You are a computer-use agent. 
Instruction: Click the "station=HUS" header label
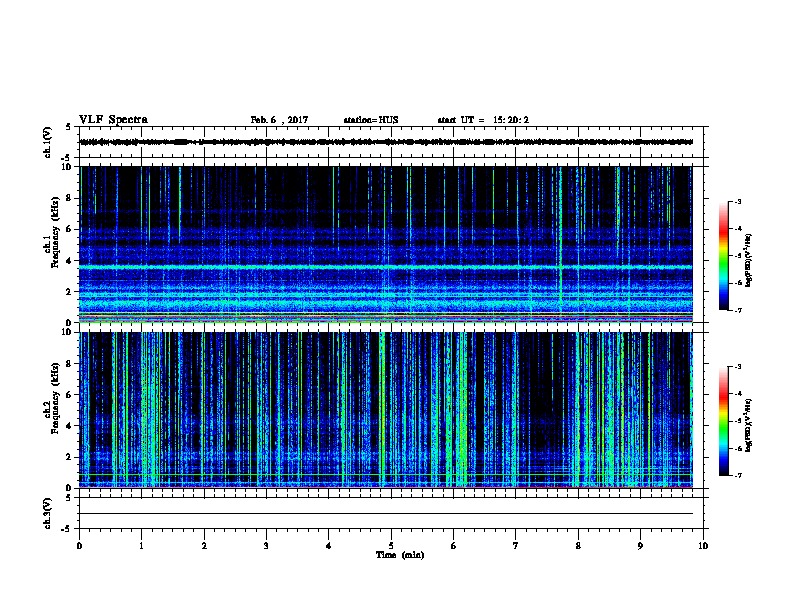point(371,120)
